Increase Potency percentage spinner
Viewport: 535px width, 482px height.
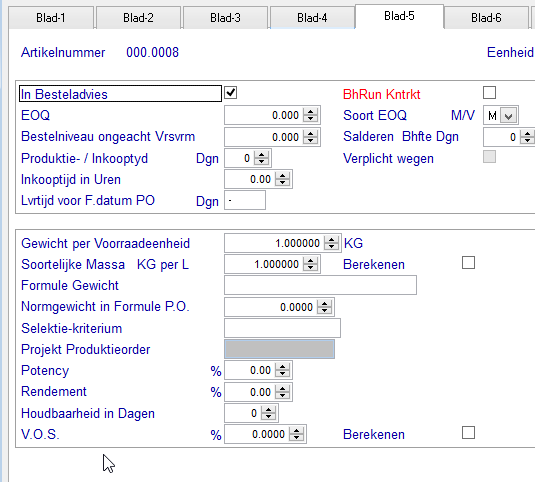[x=282, y=367]
